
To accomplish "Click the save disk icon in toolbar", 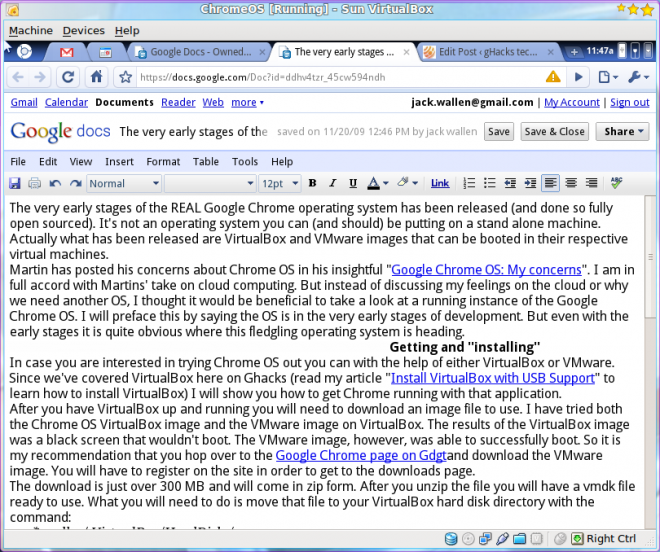I will pyautogui.click(x=15, y=183).
